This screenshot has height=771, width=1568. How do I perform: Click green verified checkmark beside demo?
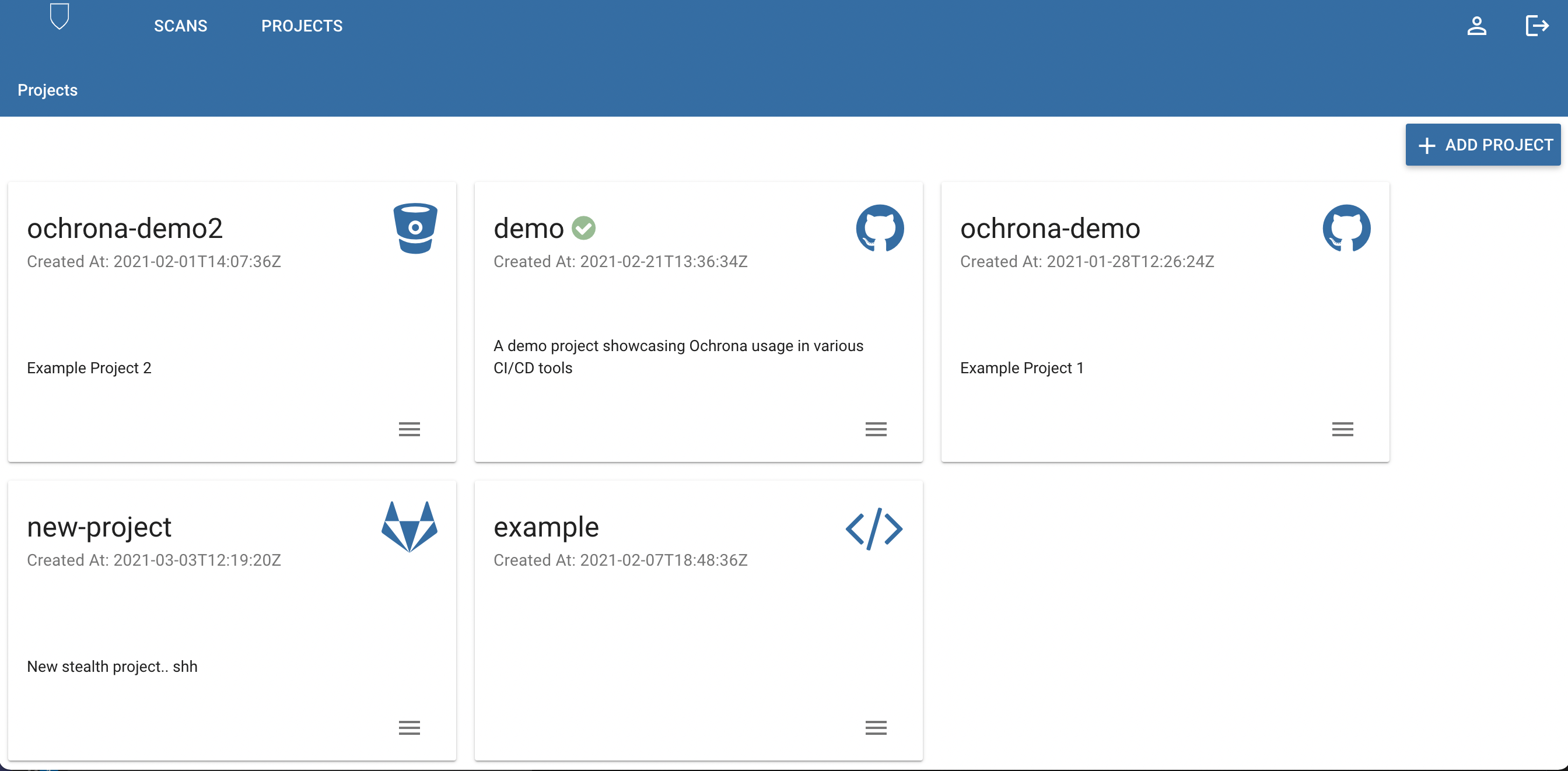pos(583,228)
